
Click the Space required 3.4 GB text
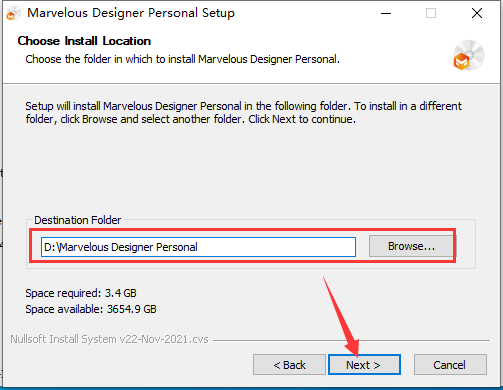(81, 293)
